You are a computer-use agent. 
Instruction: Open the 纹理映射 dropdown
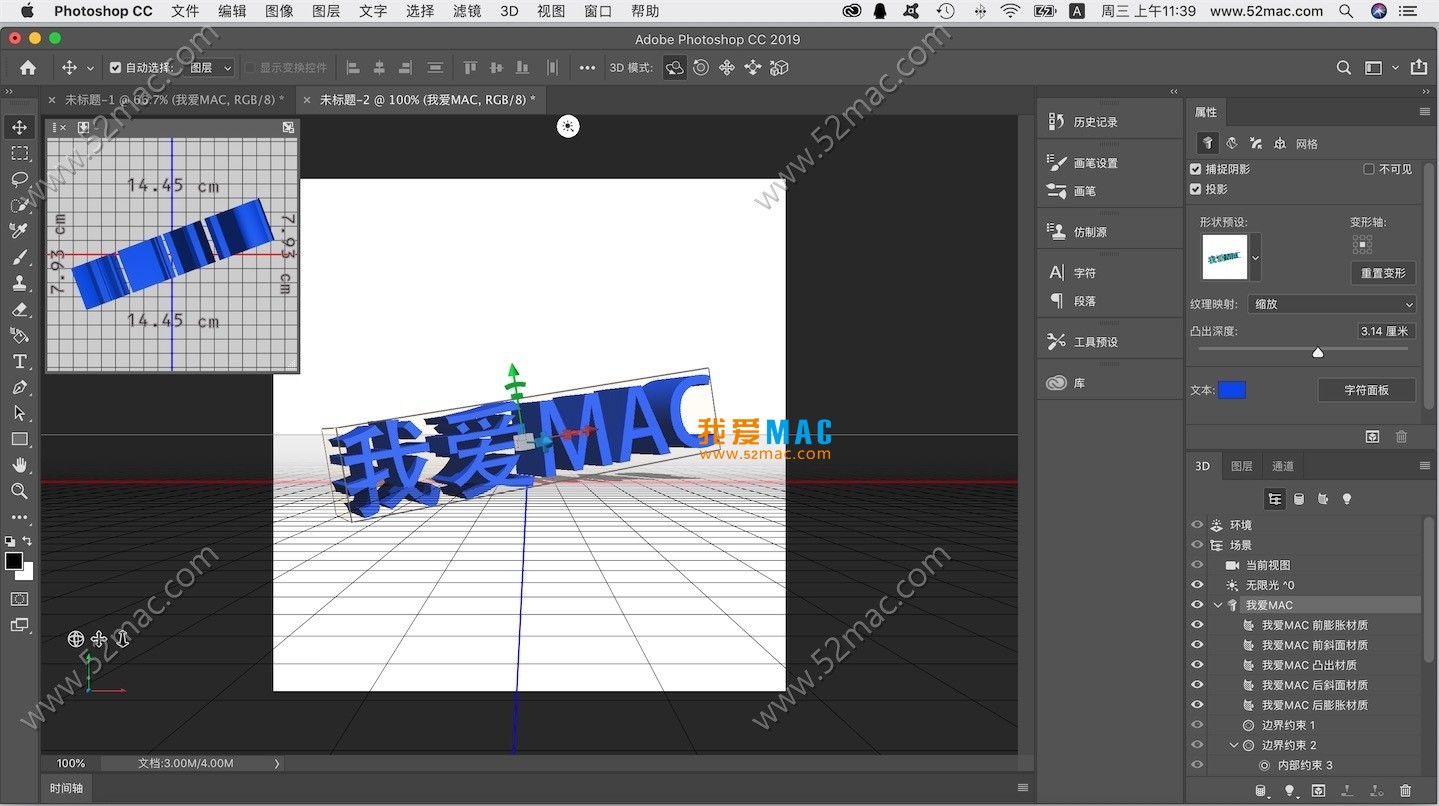click(1331, 303)
